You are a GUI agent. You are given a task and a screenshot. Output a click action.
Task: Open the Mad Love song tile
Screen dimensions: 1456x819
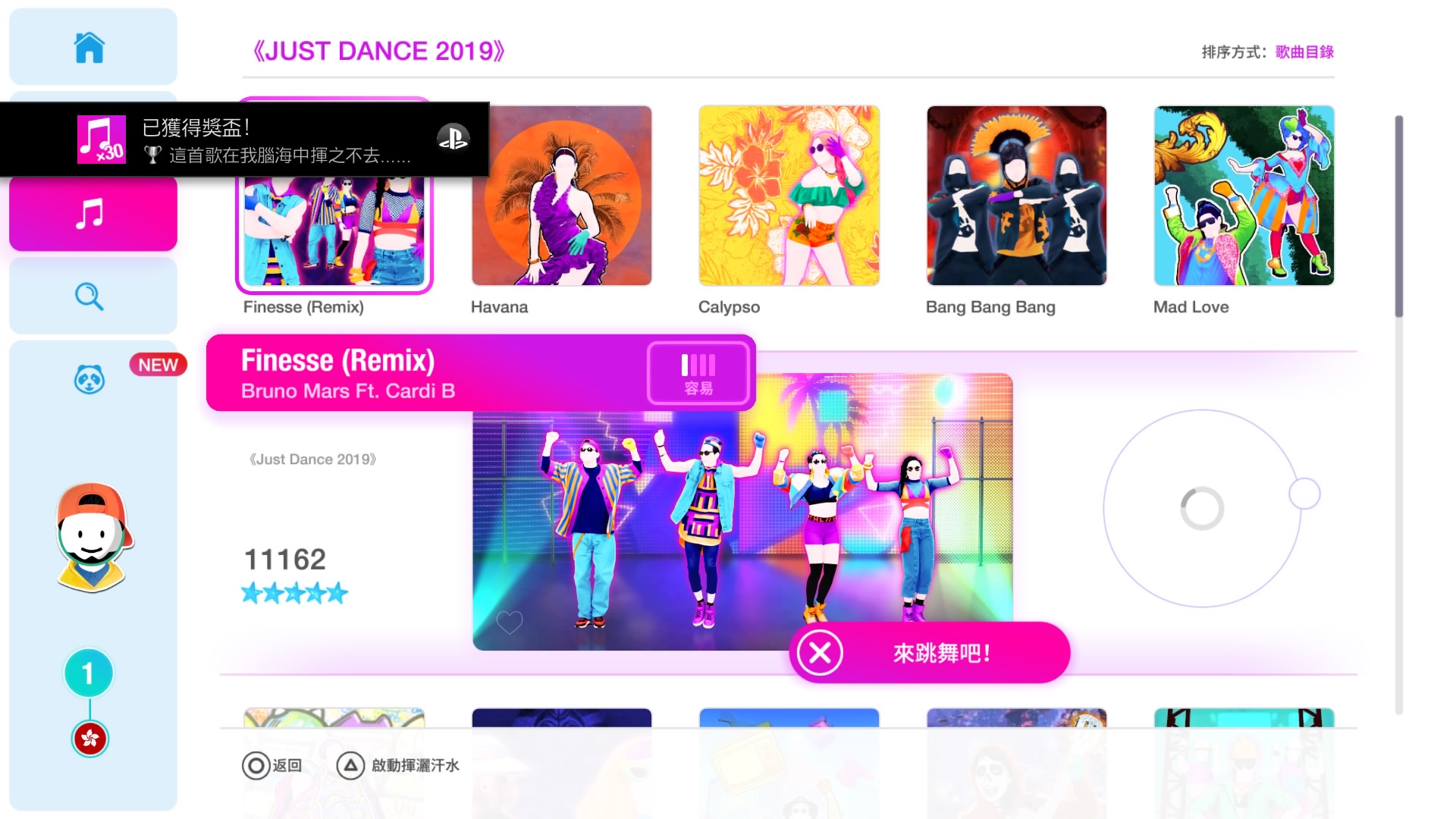pyautogui.click(x=1244, y=196)
